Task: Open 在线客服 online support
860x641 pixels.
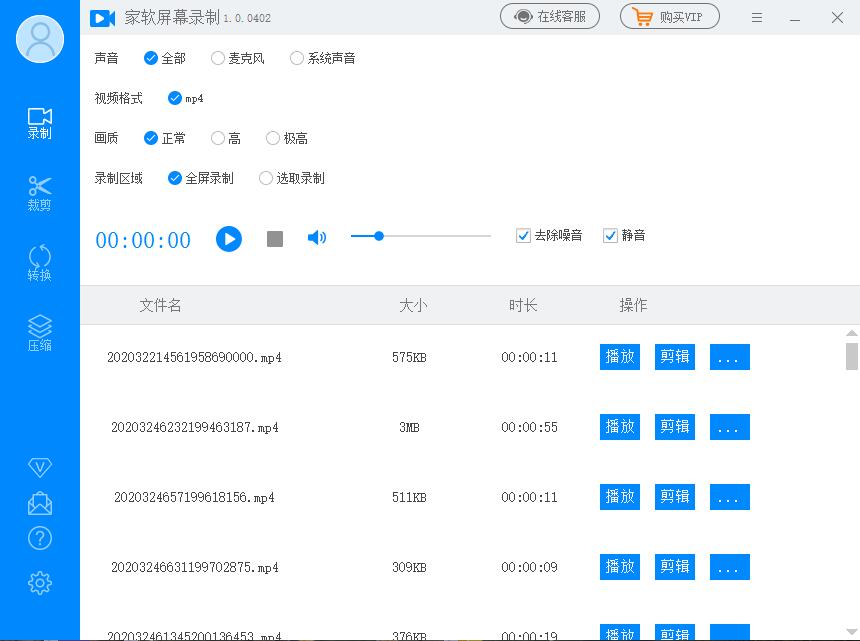Action: [550, 16]
